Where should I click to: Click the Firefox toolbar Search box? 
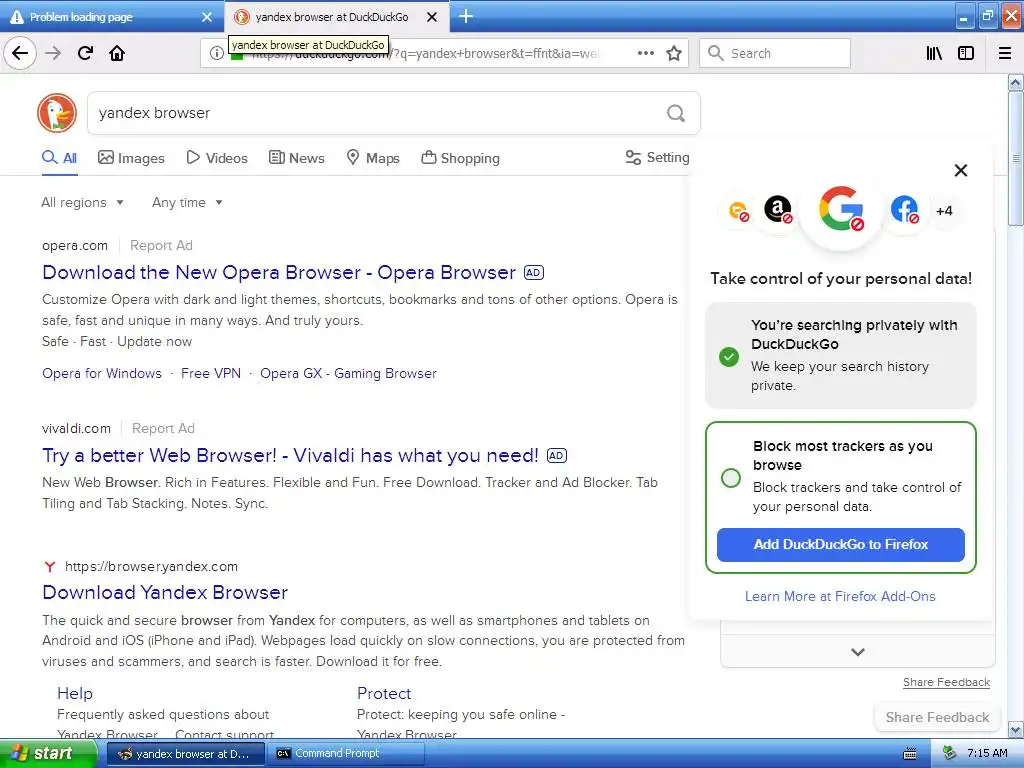775,54
